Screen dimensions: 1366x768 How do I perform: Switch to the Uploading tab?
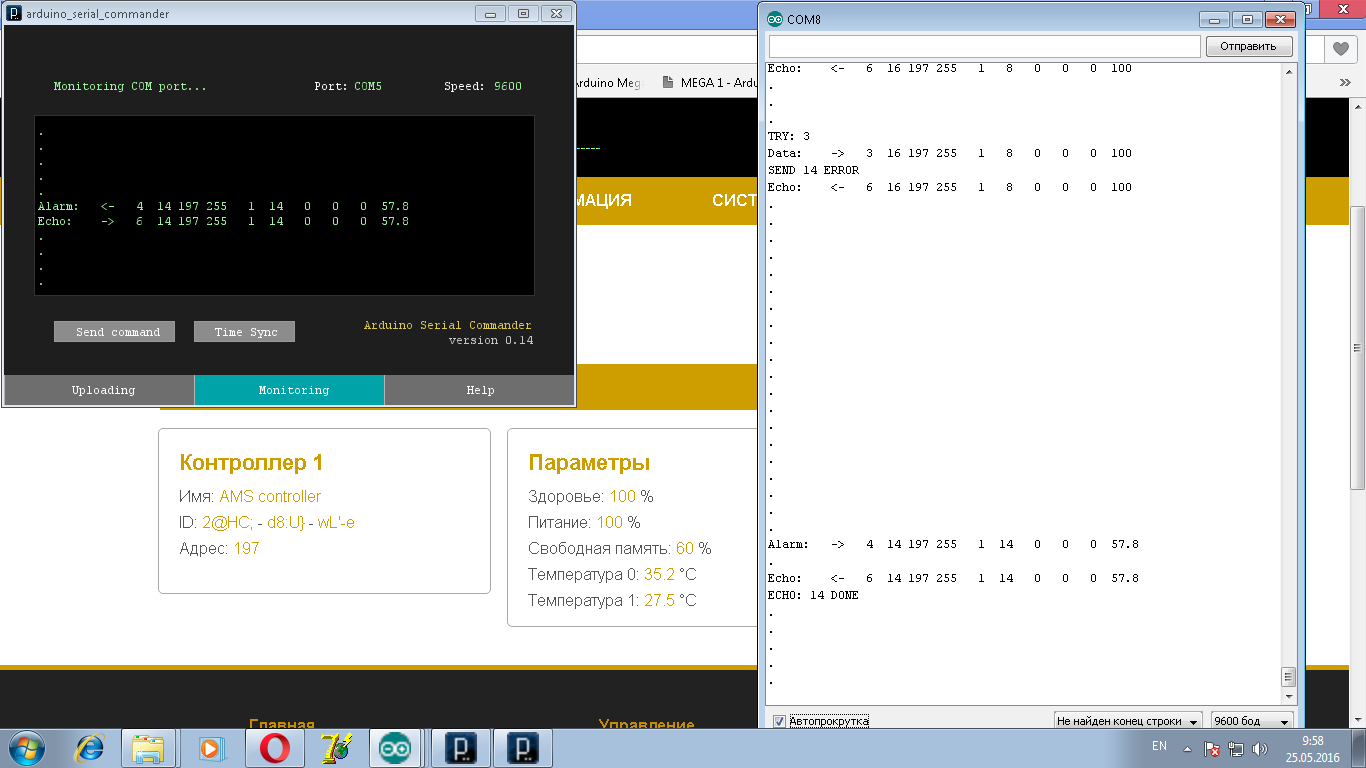pos(99,390)
